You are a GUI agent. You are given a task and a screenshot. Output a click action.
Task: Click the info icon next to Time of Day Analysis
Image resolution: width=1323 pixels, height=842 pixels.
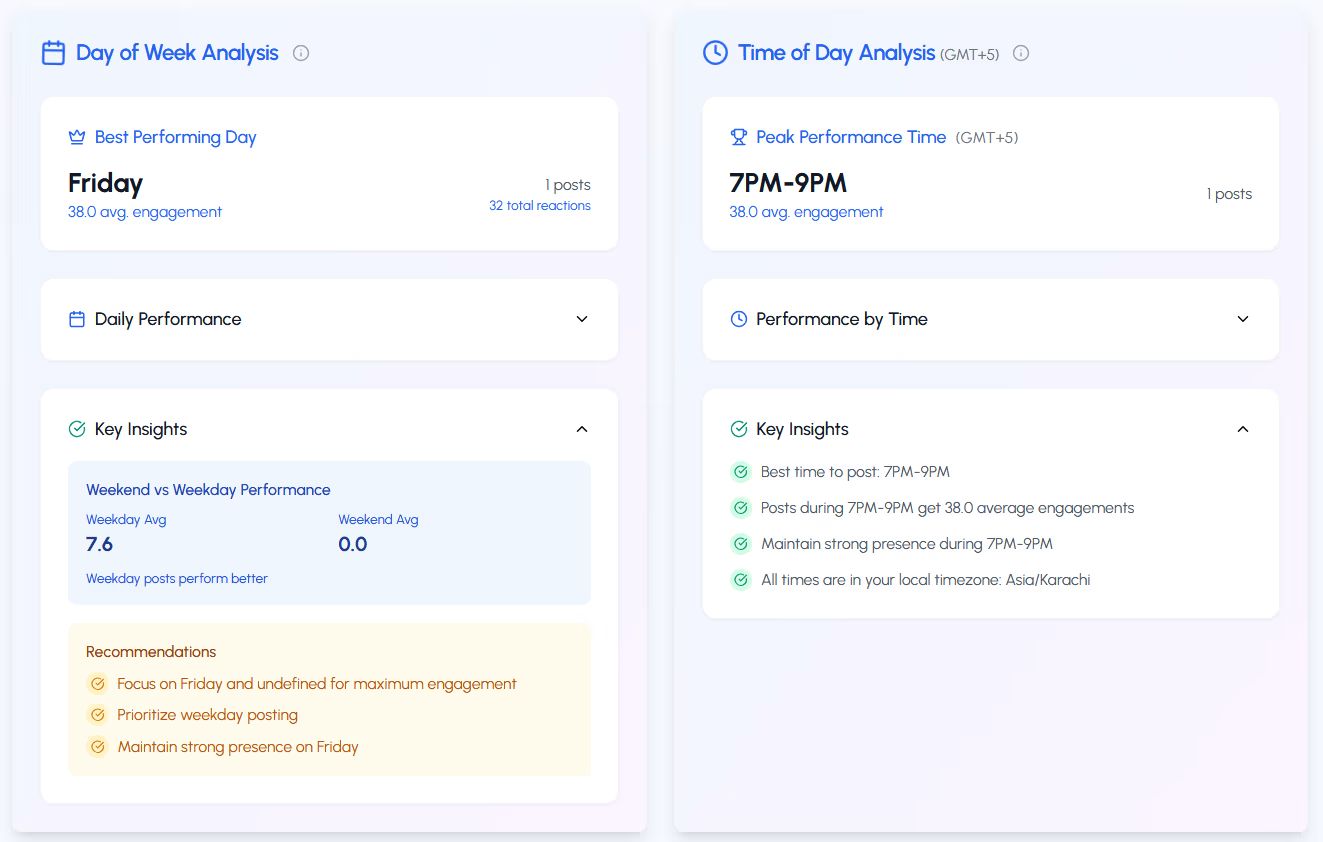pyautogui.click(x=1021, y=53)
